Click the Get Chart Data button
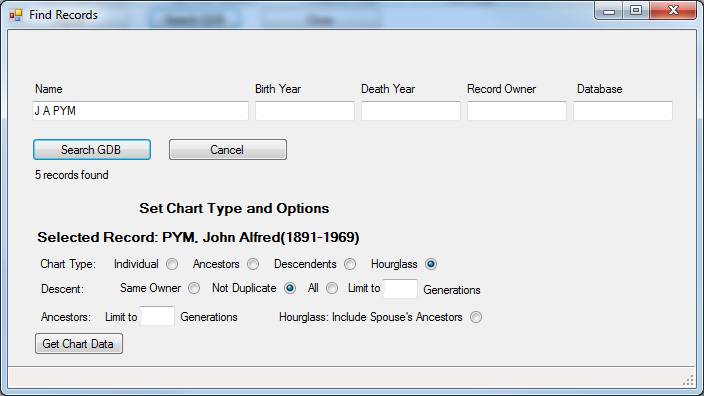704x396 pixels. point(79,344)
